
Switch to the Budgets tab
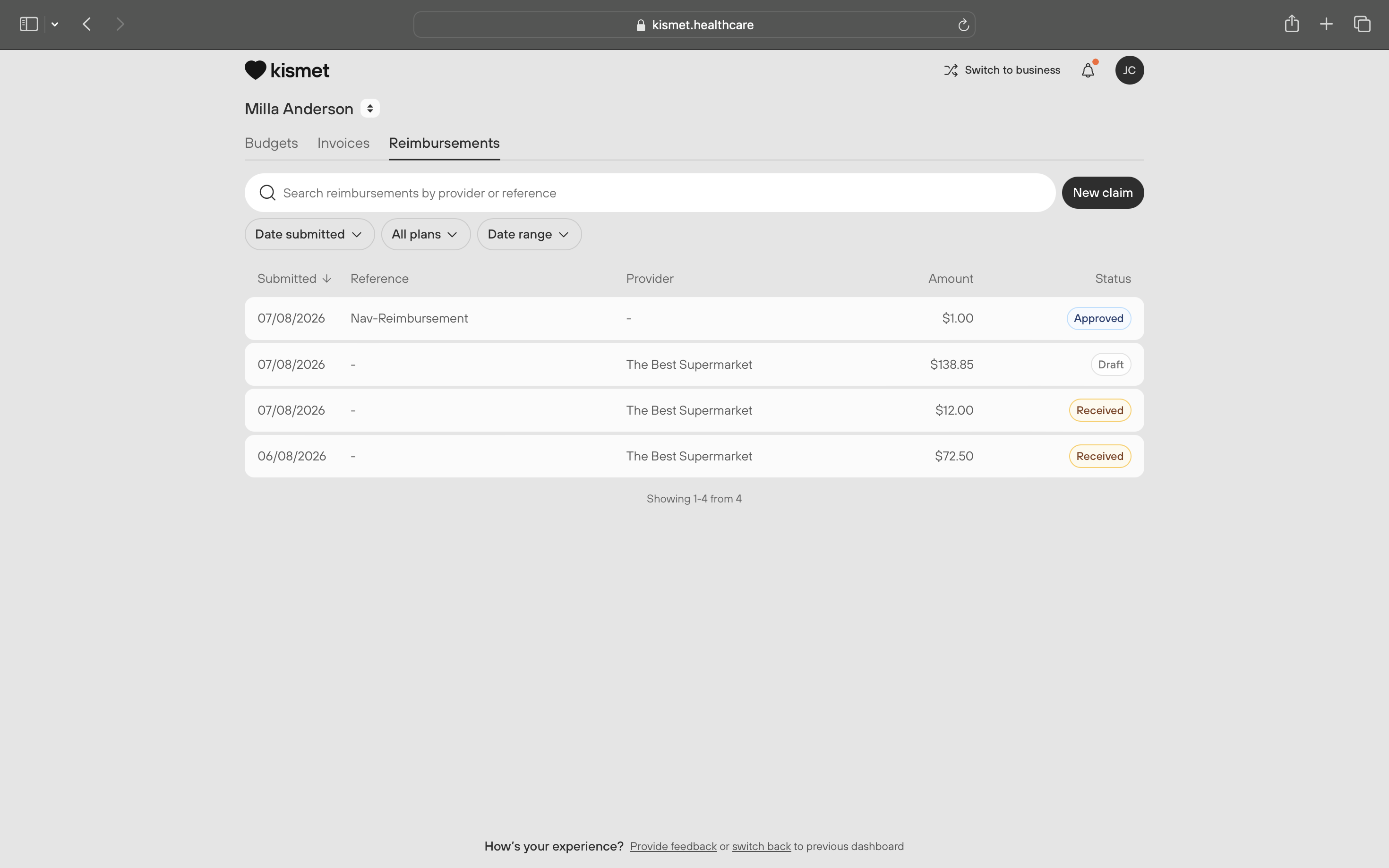tap(271, 143)
